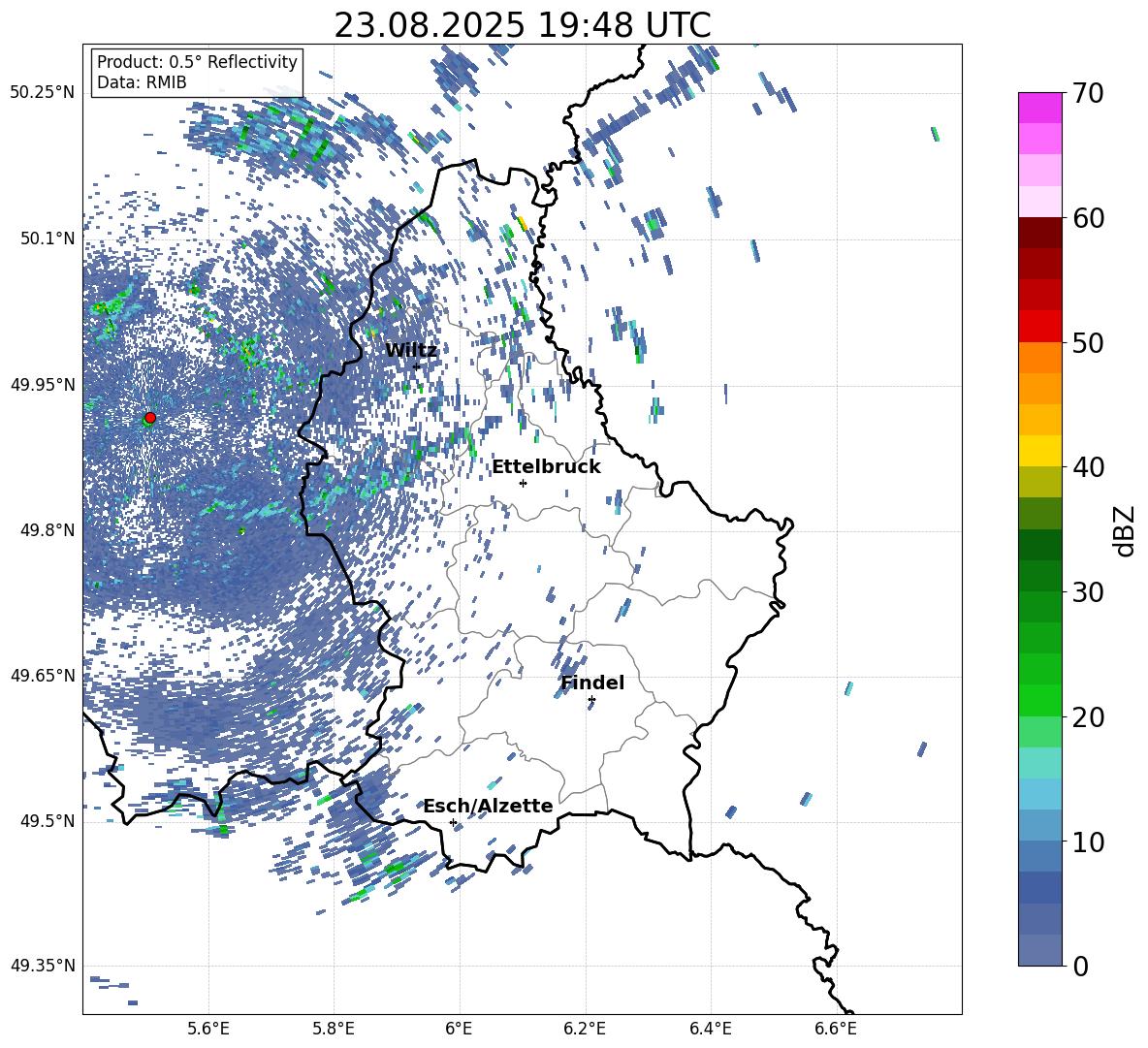Click the Findel cross marker
The image size is (1148, 1048).
click(x=591, y=700)
